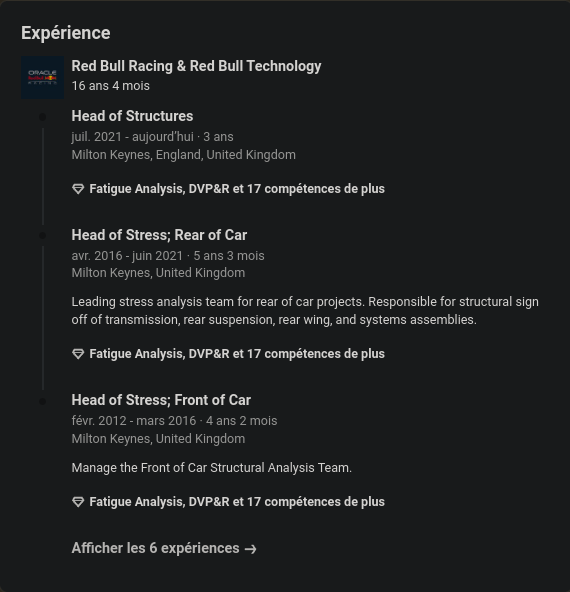Image resolution: width=570 pixels, height=592 pixels.
Task: Click the Rear of Car role description paragraph
Action: coord(305,311)
